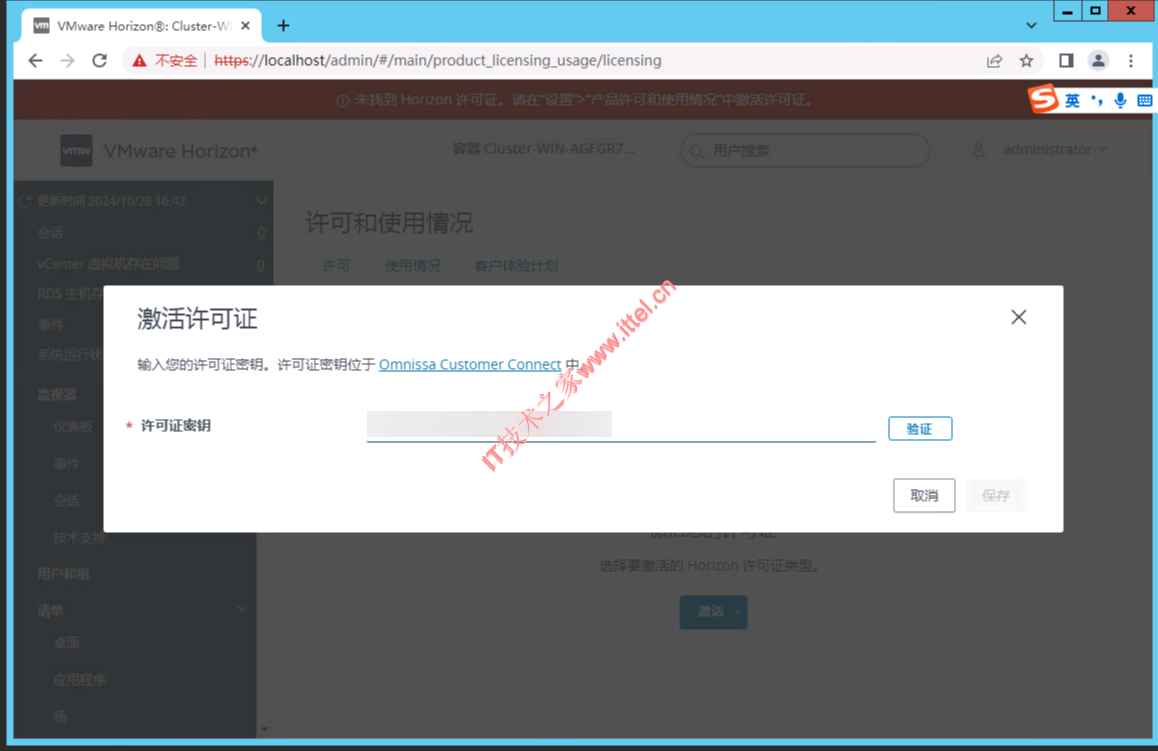Click the sidebar scrollbar down arrow
Screen dimensions: 1158x751
pyautogui.click(x=264, y=730)
